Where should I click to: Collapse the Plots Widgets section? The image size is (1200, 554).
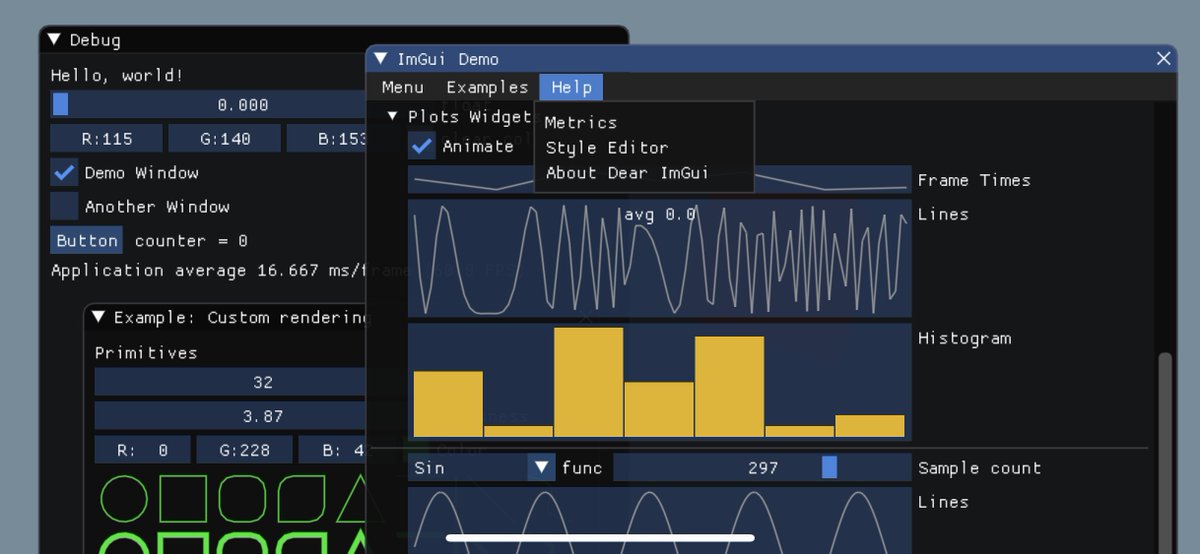click(393, 116)
